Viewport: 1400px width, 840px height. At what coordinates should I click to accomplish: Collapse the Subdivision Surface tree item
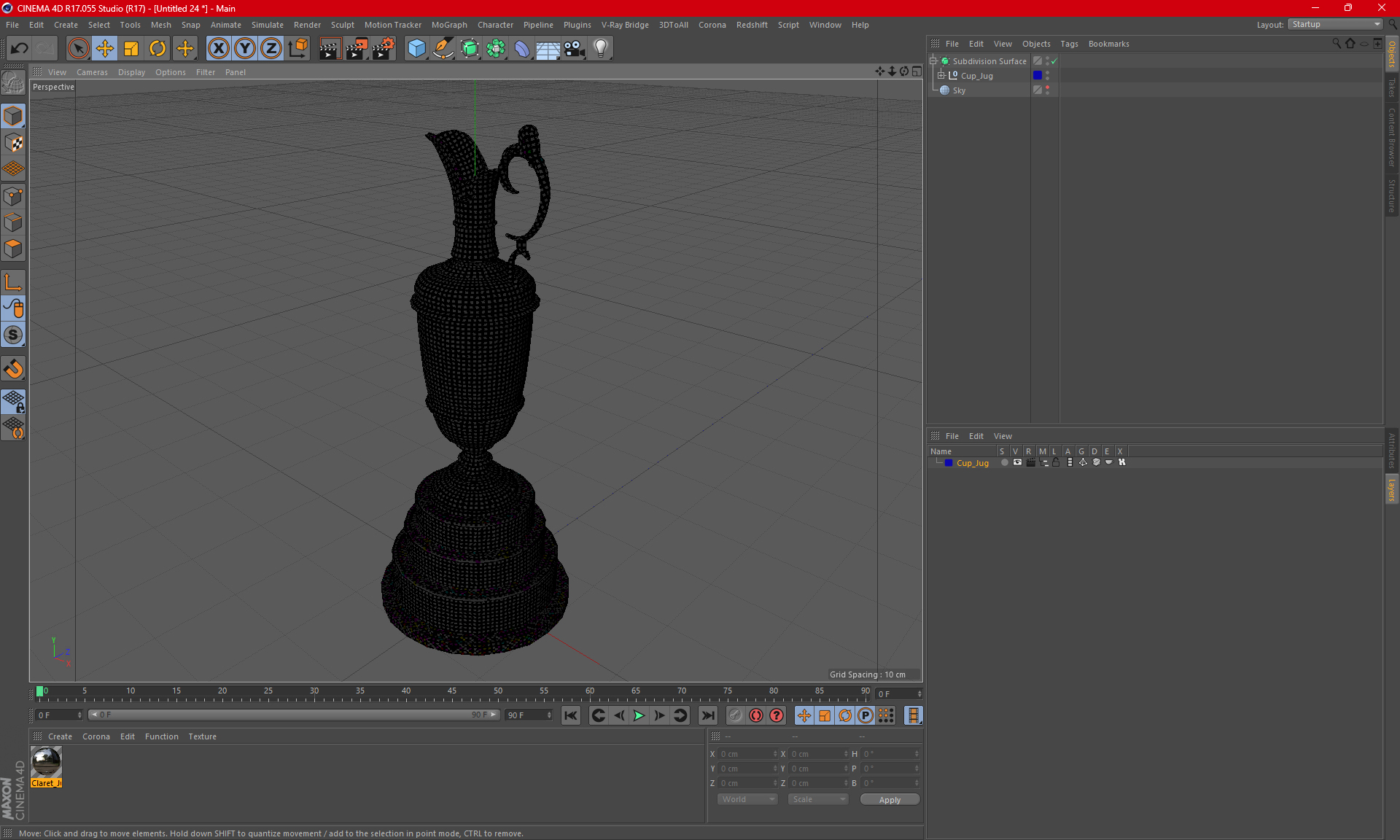(x=933, y=61)
